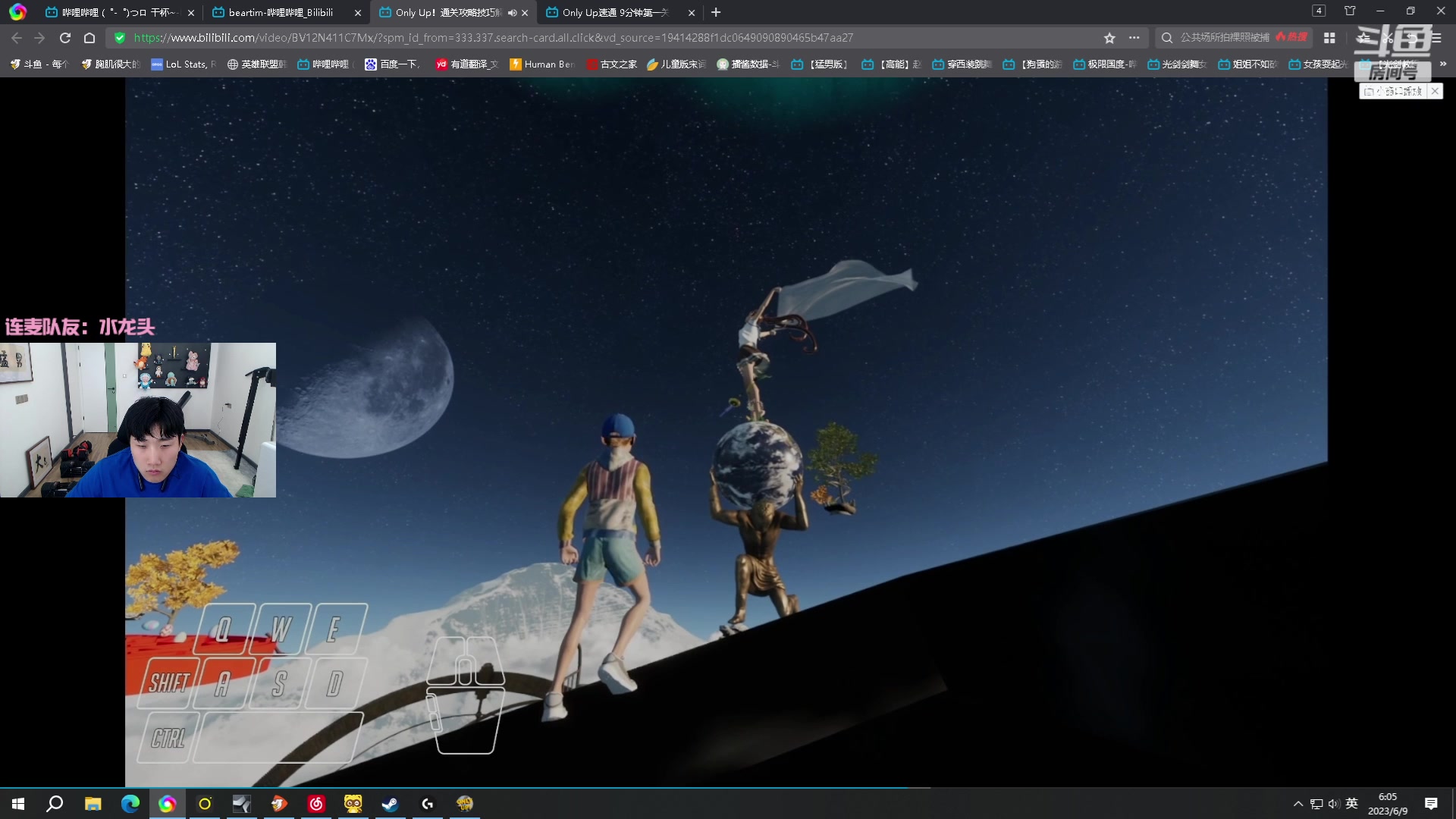The width and height of the screenshot is (1456, 819).
Task: Mute the Only Up tab audio
Action: tap(512, 13)
